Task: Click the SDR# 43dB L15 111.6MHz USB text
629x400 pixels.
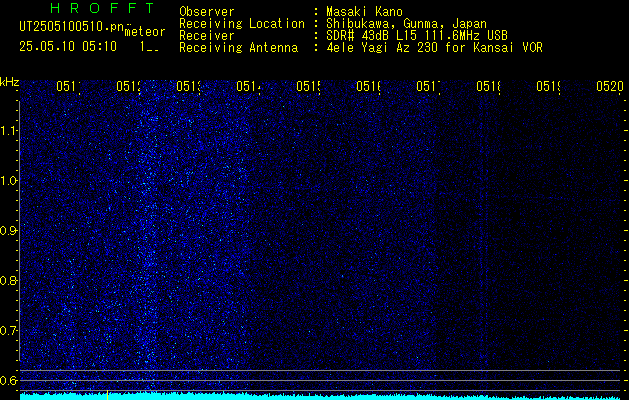Action: (x=417, y=36)
